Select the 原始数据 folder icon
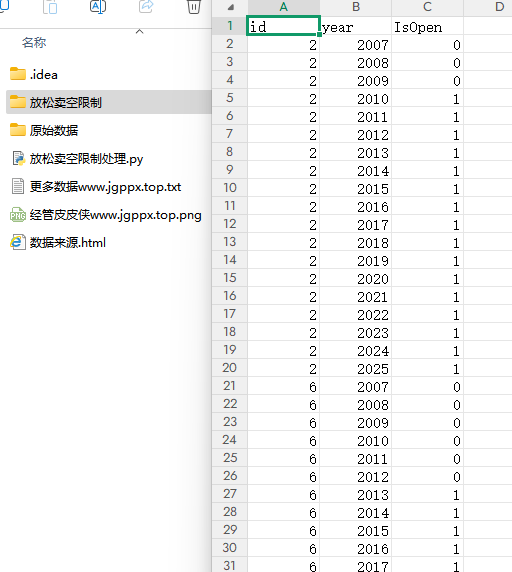The height and width of the screenshot is (572, 512). 18,130
